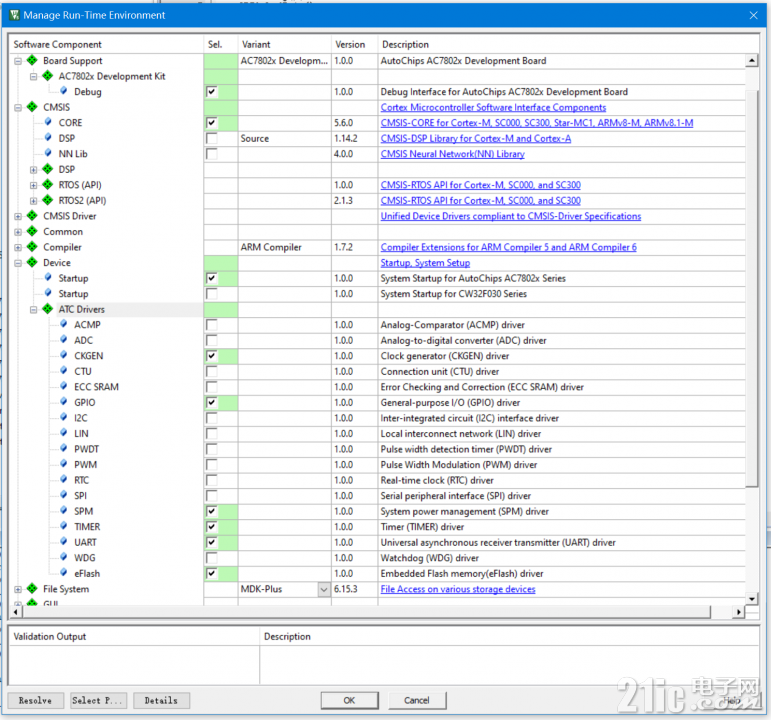Click the Common group diamond icon
The height and width of the screenshot is (720, 771).
pos(32,231)
